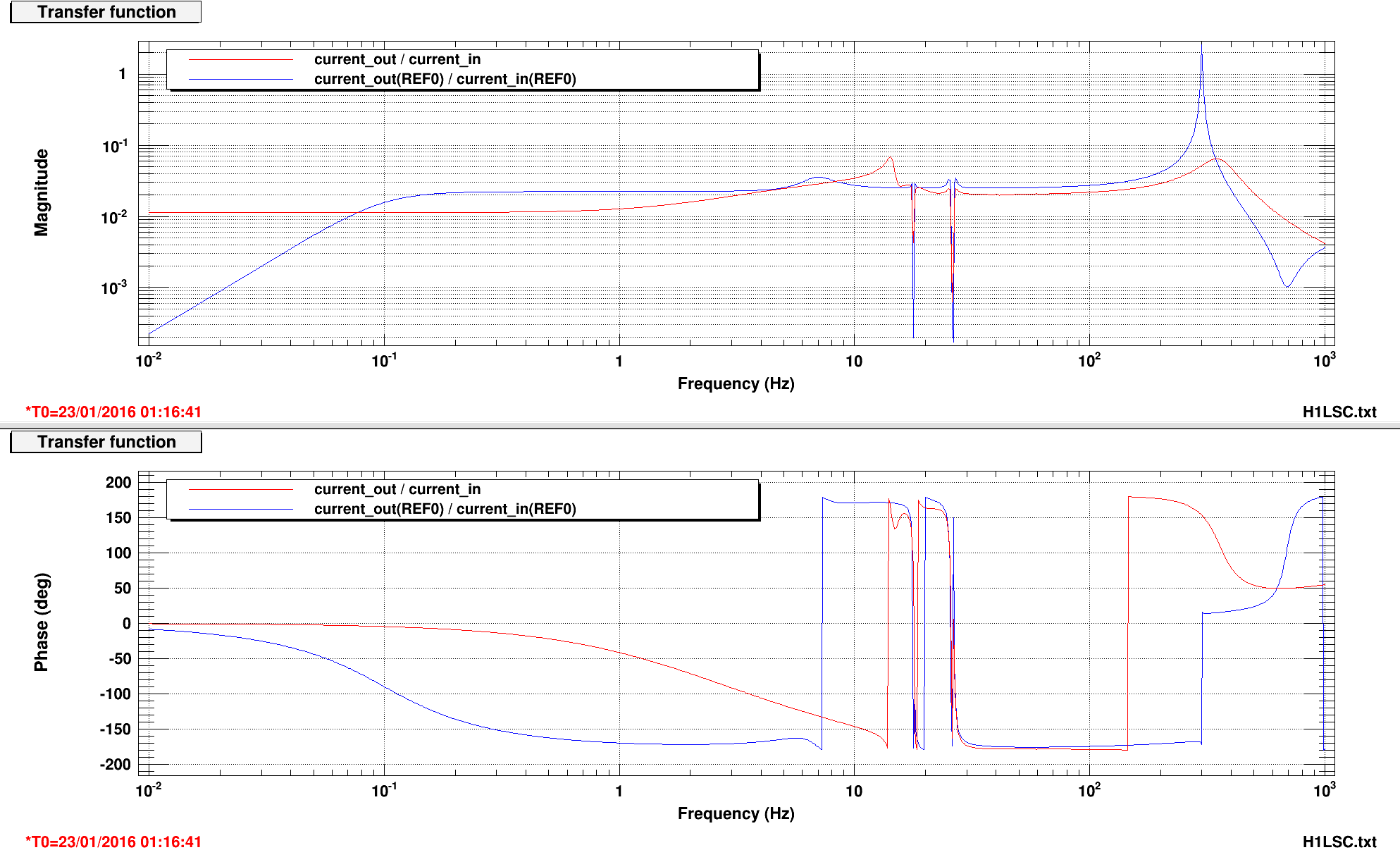Select the Magnitude y-axis title
Screen dimensions: 1400x850
(x=42, y=192)
